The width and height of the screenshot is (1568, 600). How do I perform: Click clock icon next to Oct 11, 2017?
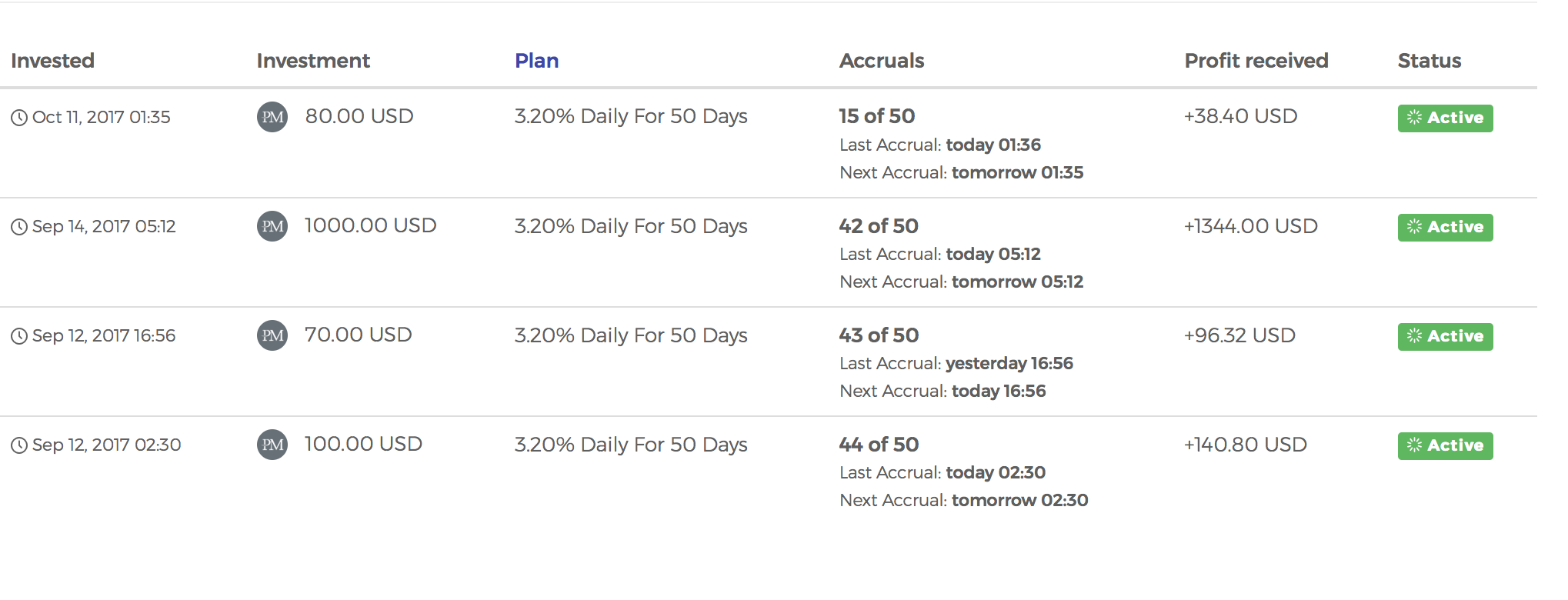(x=19, y=118)
